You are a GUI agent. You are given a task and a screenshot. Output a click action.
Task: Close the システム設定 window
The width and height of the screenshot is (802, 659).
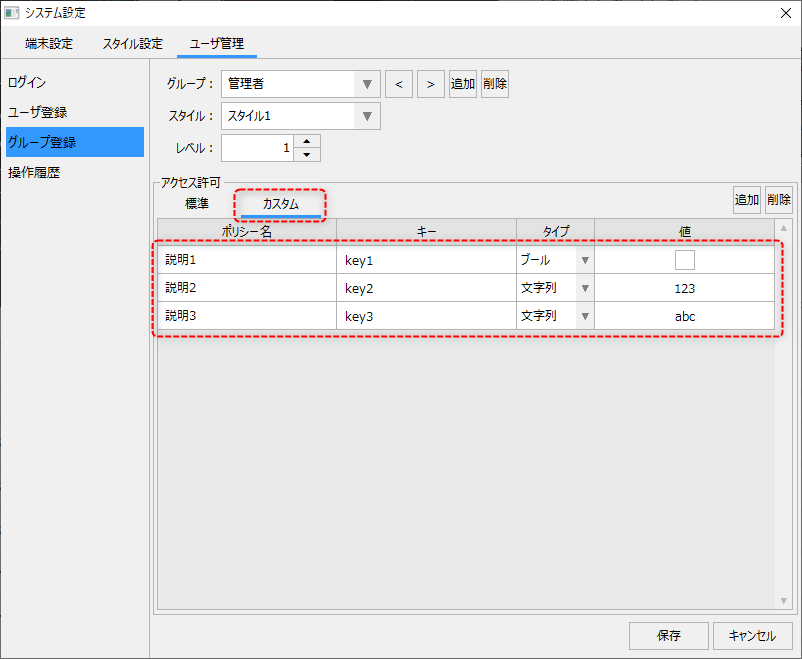pos(783,13)
